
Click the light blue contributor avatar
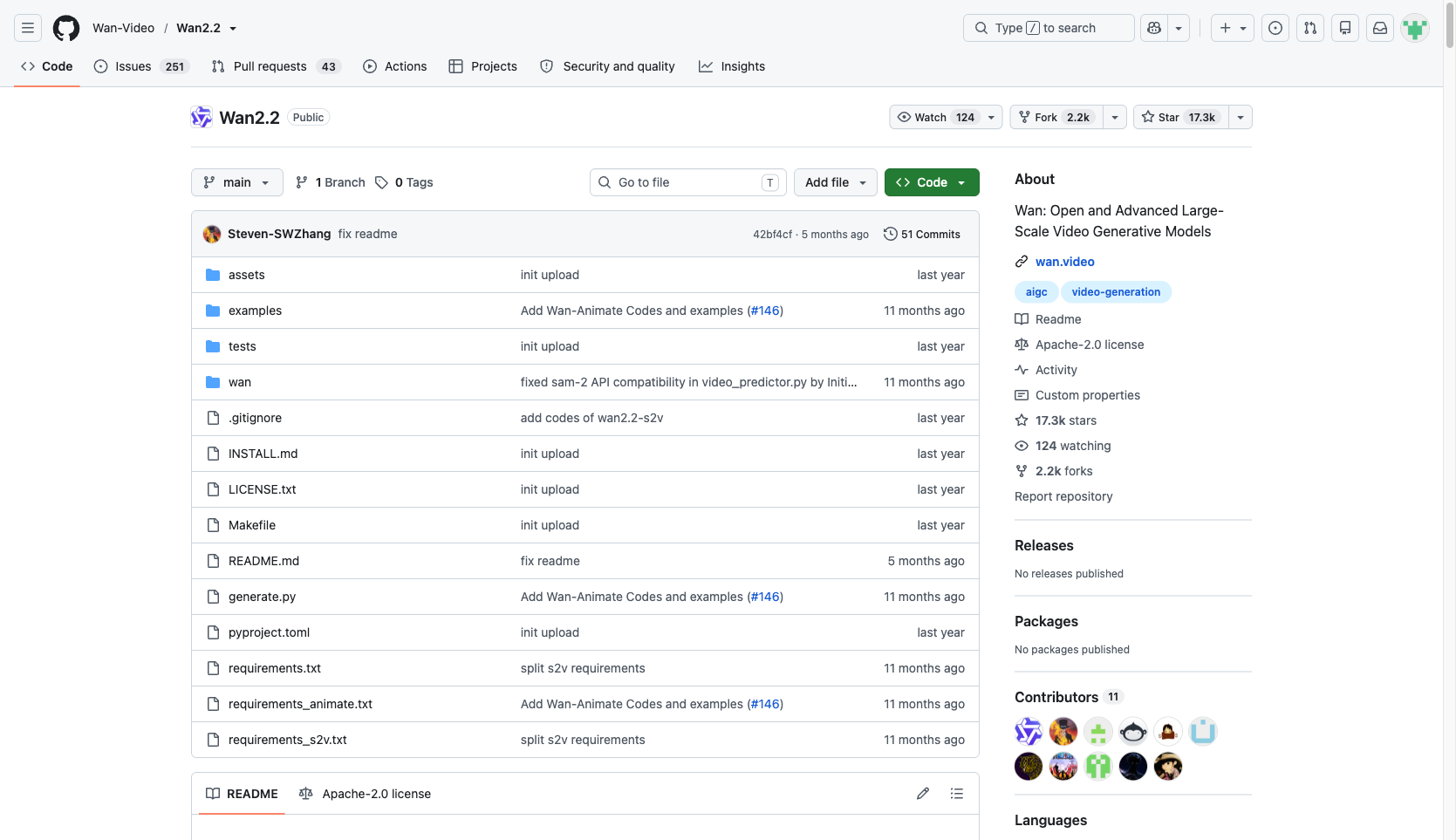click(1203, 732)
